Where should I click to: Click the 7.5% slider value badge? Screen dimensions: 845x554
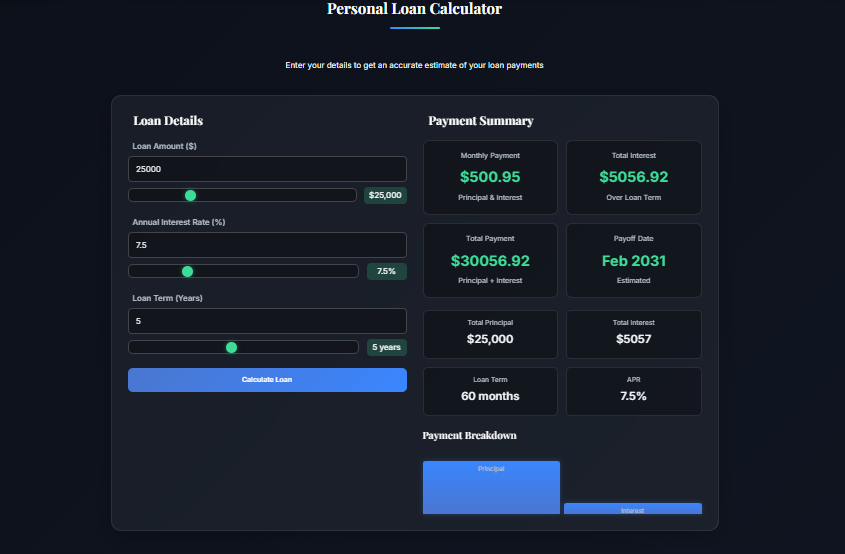pyautogui.click(x=386, y=272)
